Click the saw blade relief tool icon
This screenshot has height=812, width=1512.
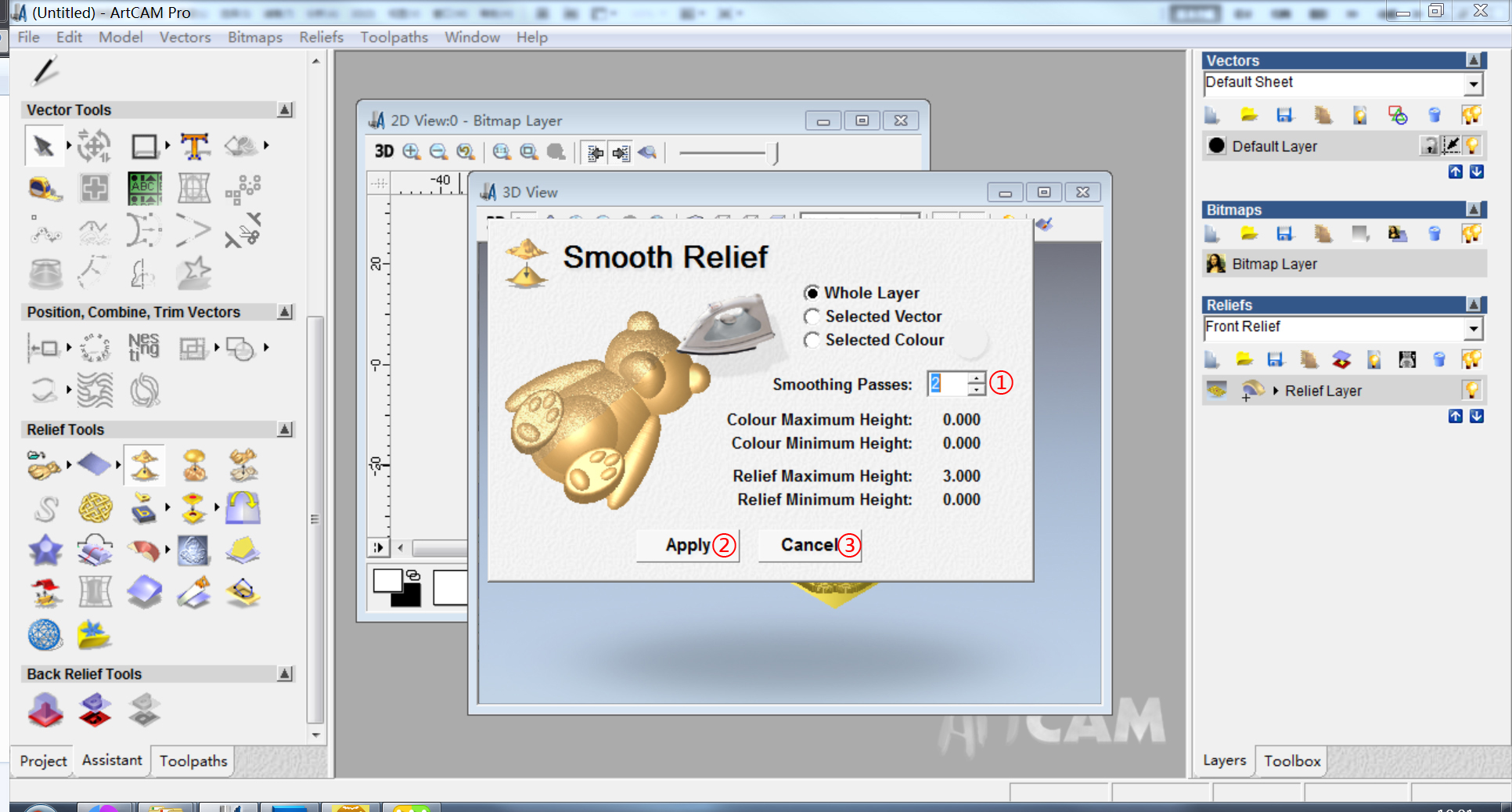(193, 592)
